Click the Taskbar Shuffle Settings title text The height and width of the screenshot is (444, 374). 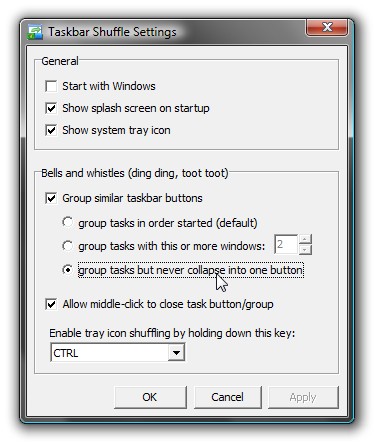coord(112,32)
